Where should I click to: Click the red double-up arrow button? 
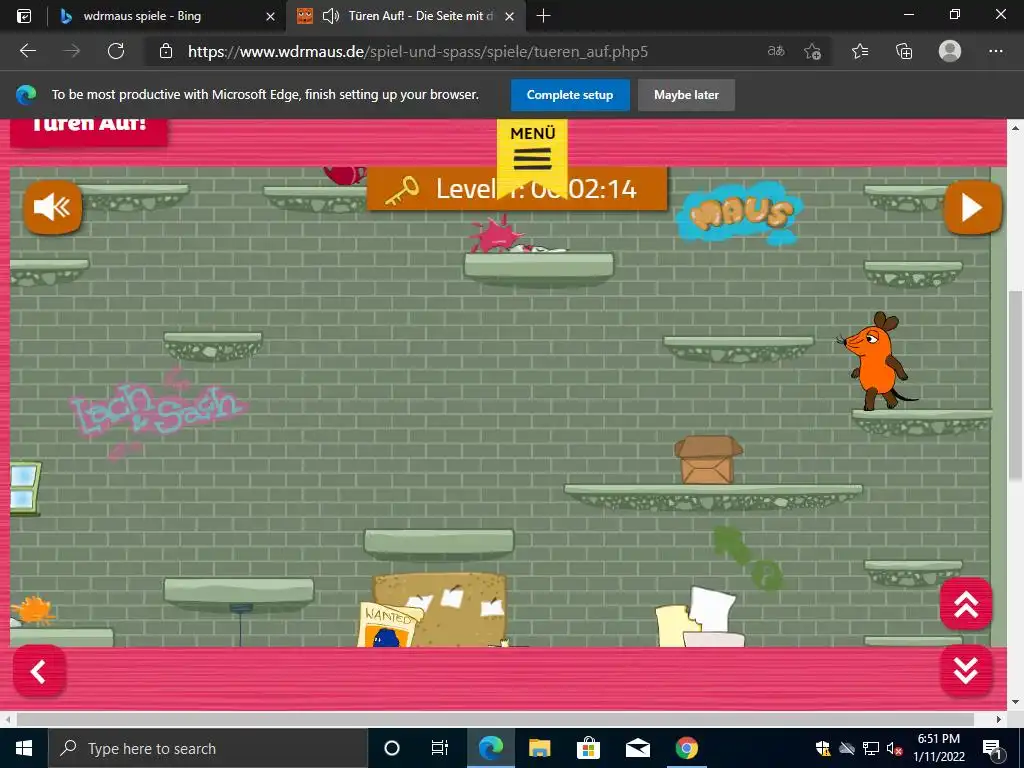[x=966, y=605]
